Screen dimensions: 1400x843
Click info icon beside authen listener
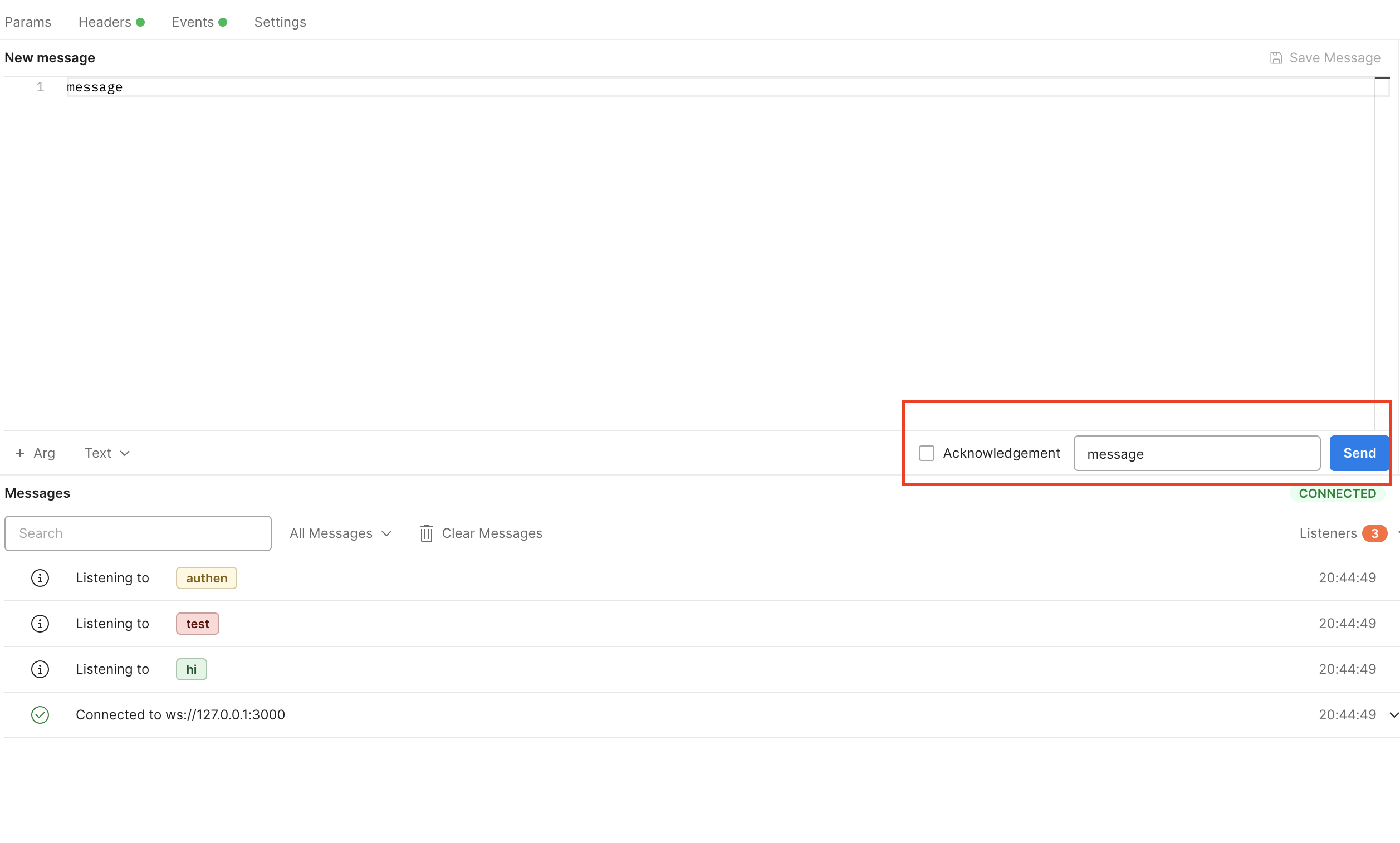pos(40,578)
